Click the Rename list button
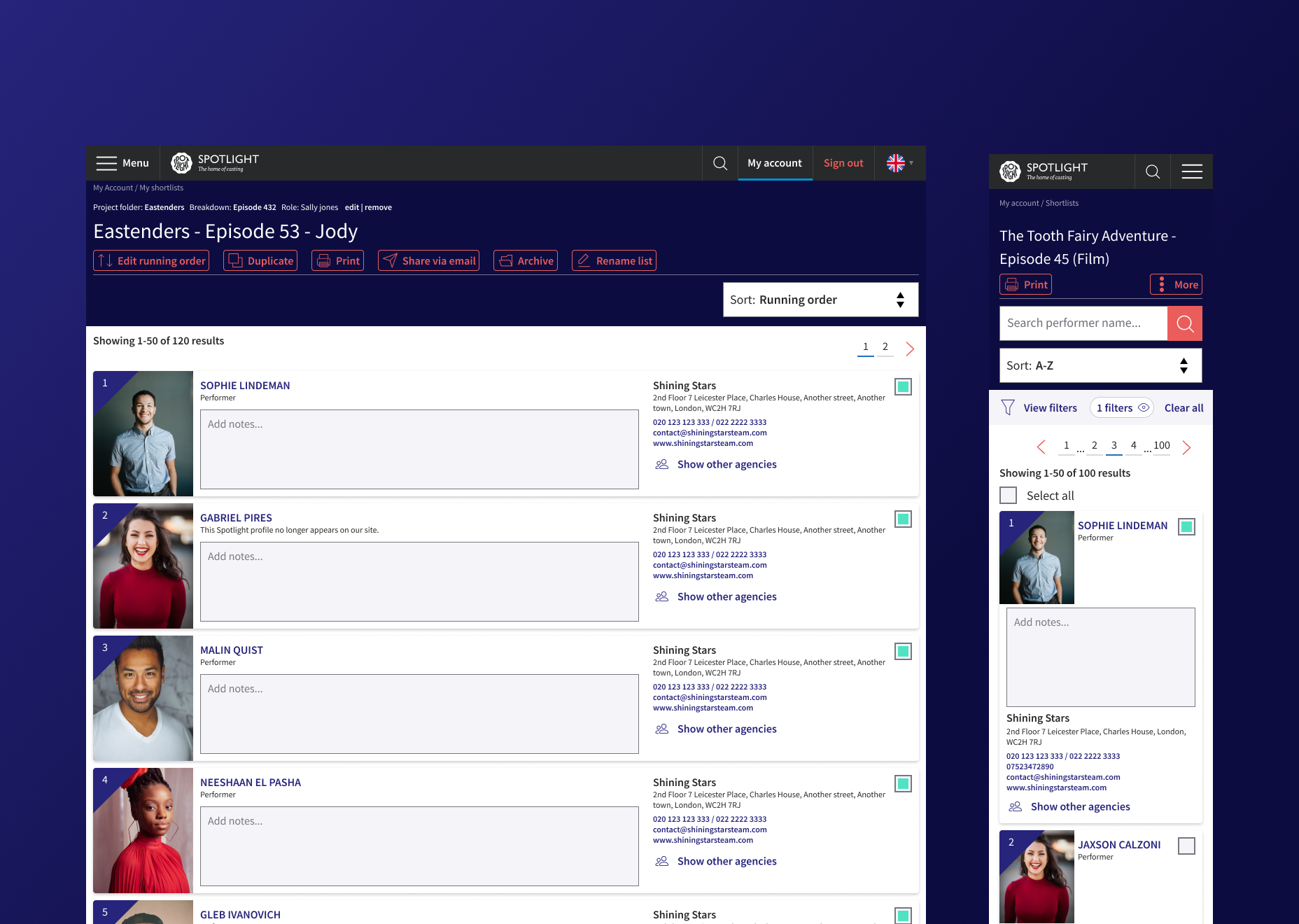 point(614,260)
